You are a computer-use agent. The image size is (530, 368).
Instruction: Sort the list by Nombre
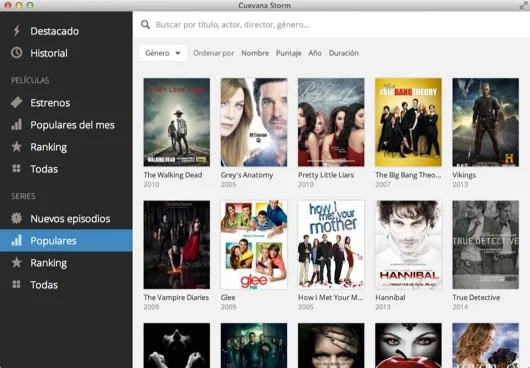pos(255,53)
